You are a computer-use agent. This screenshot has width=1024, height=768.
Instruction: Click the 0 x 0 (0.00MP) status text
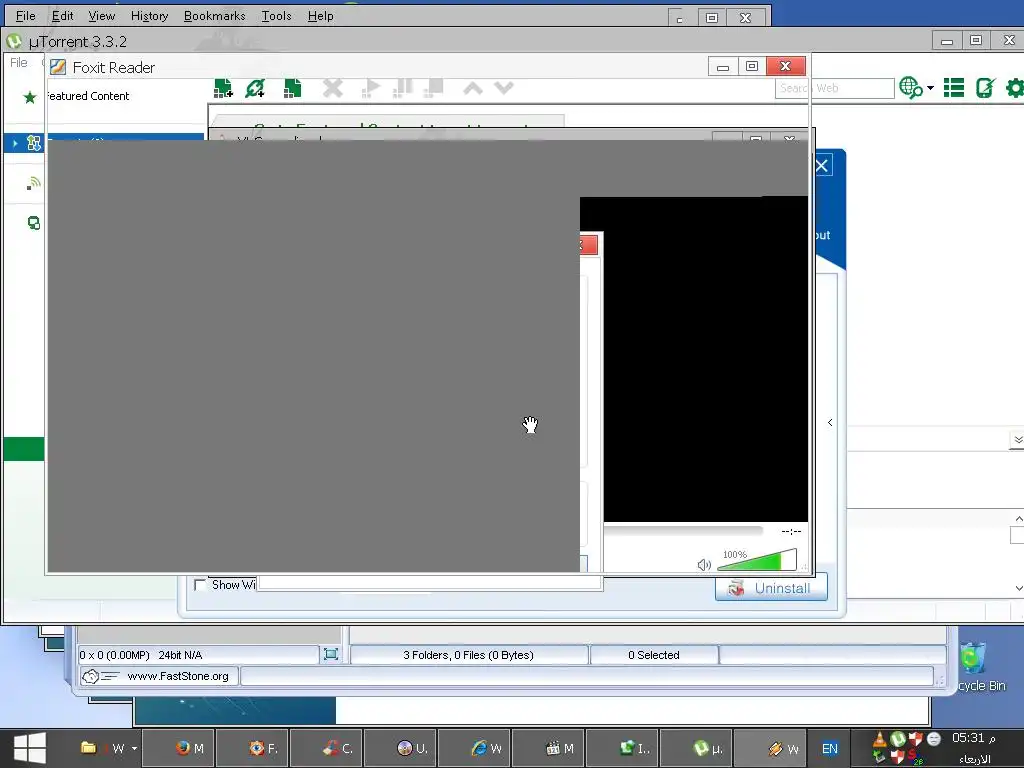click(x=114, y=655)
